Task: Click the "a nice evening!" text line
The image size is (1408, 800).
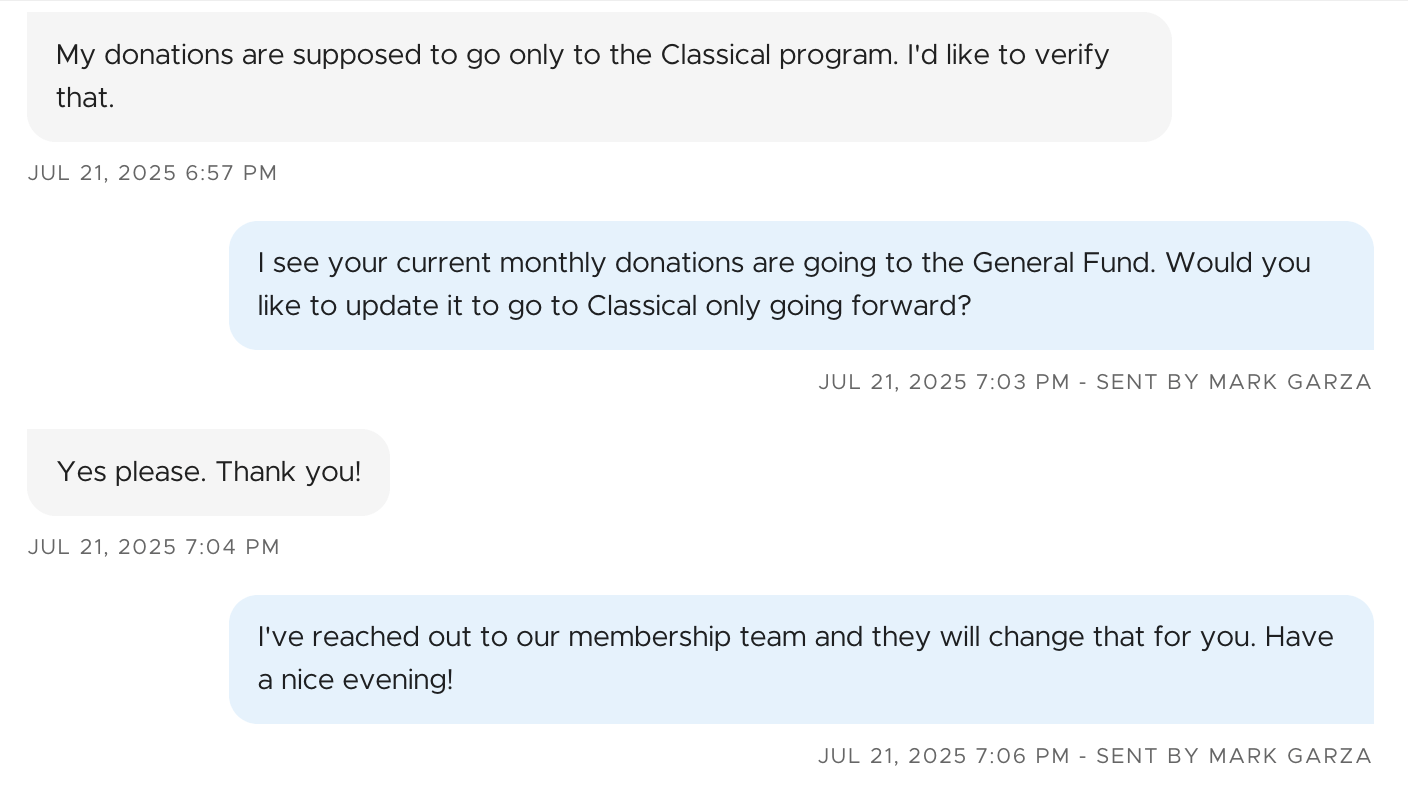Action: click(355, 680)
